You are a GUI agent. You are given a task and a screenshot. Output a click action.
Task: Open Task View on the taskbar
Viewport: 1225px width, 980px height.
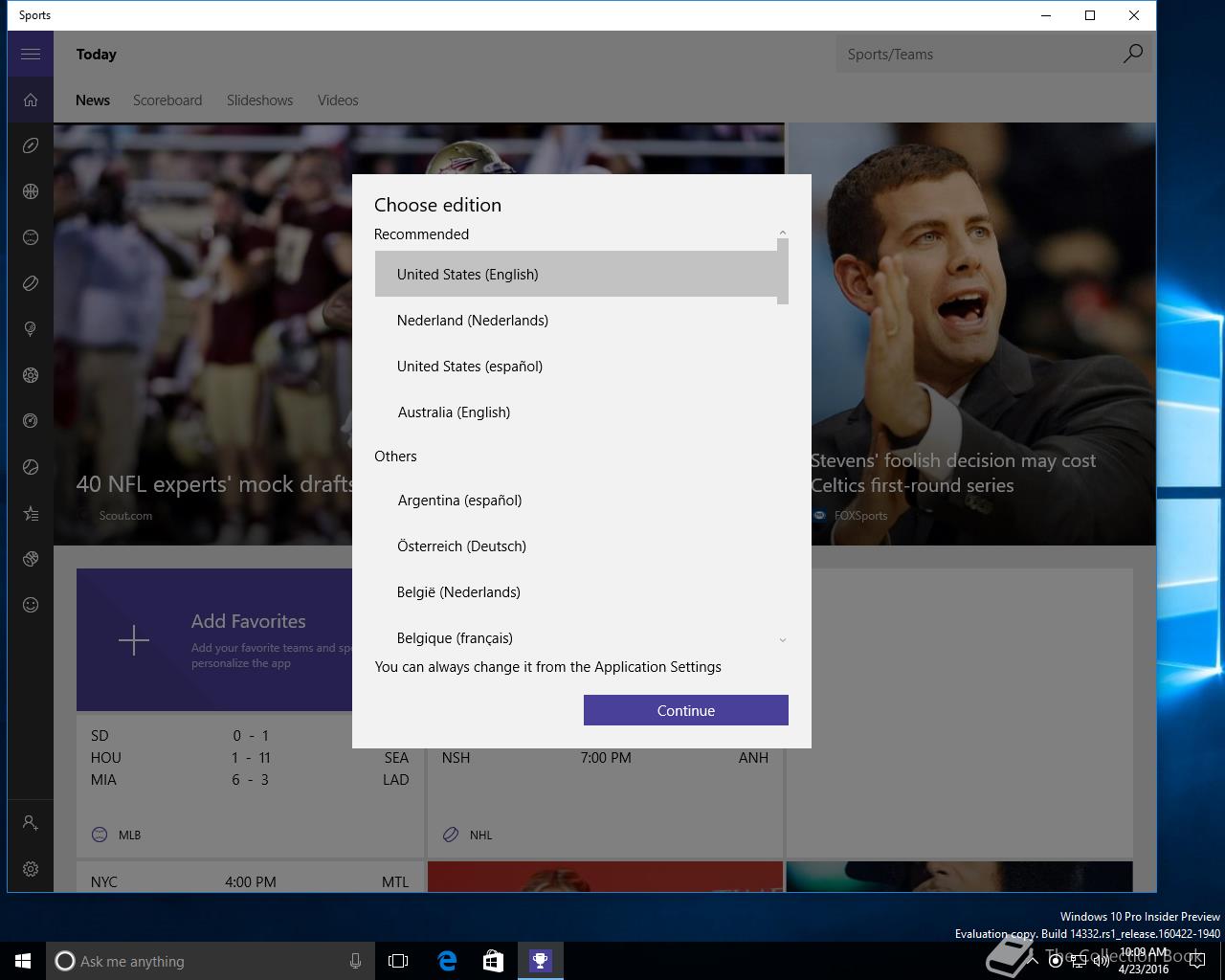tap(398, 961)
